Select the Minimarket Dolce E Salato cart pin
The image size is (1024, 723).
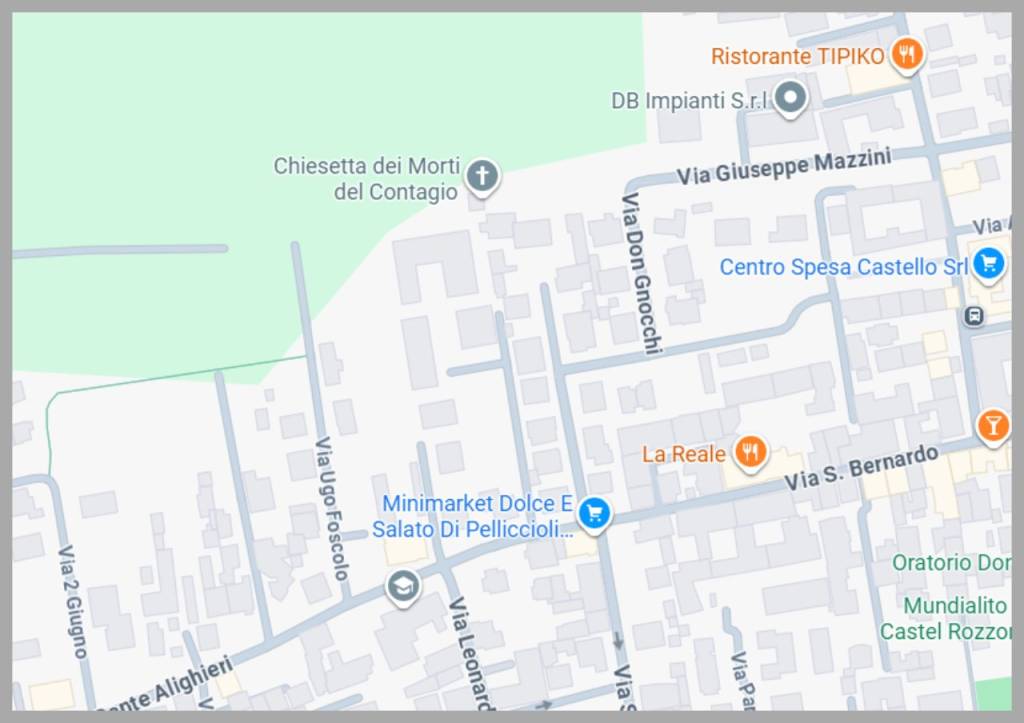click(x=594, y=514)
